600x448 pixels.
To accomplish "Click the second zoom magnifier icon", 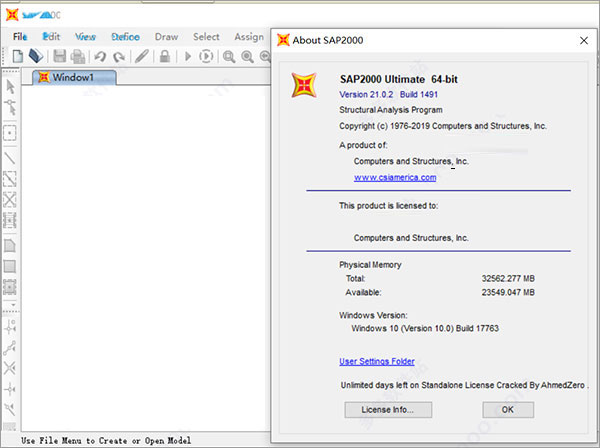I will pos(247,57).
